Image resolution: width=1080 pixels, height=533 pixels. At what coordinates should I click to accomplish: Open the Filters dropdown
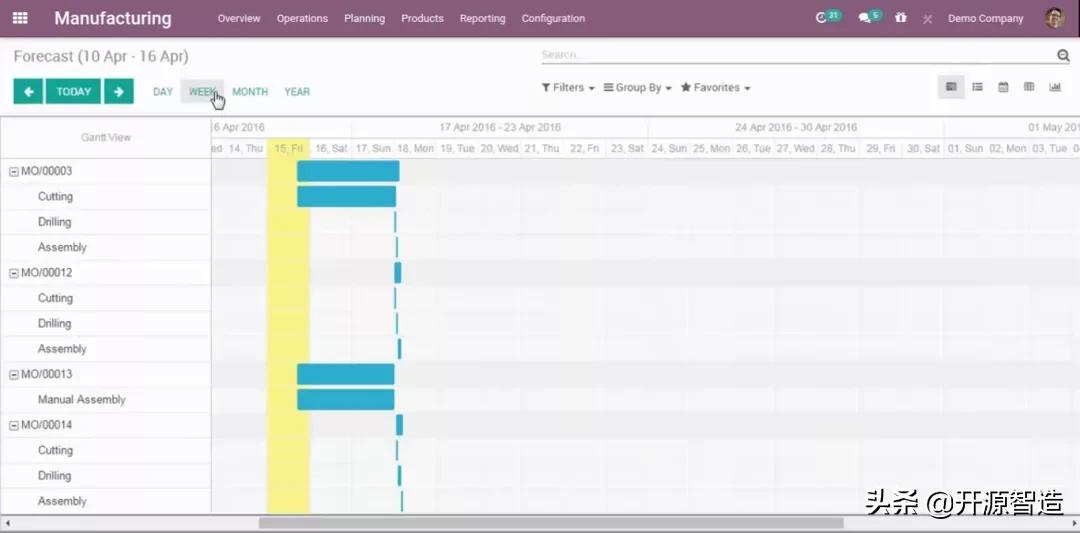pyautogui.click(x=568, y=87)
